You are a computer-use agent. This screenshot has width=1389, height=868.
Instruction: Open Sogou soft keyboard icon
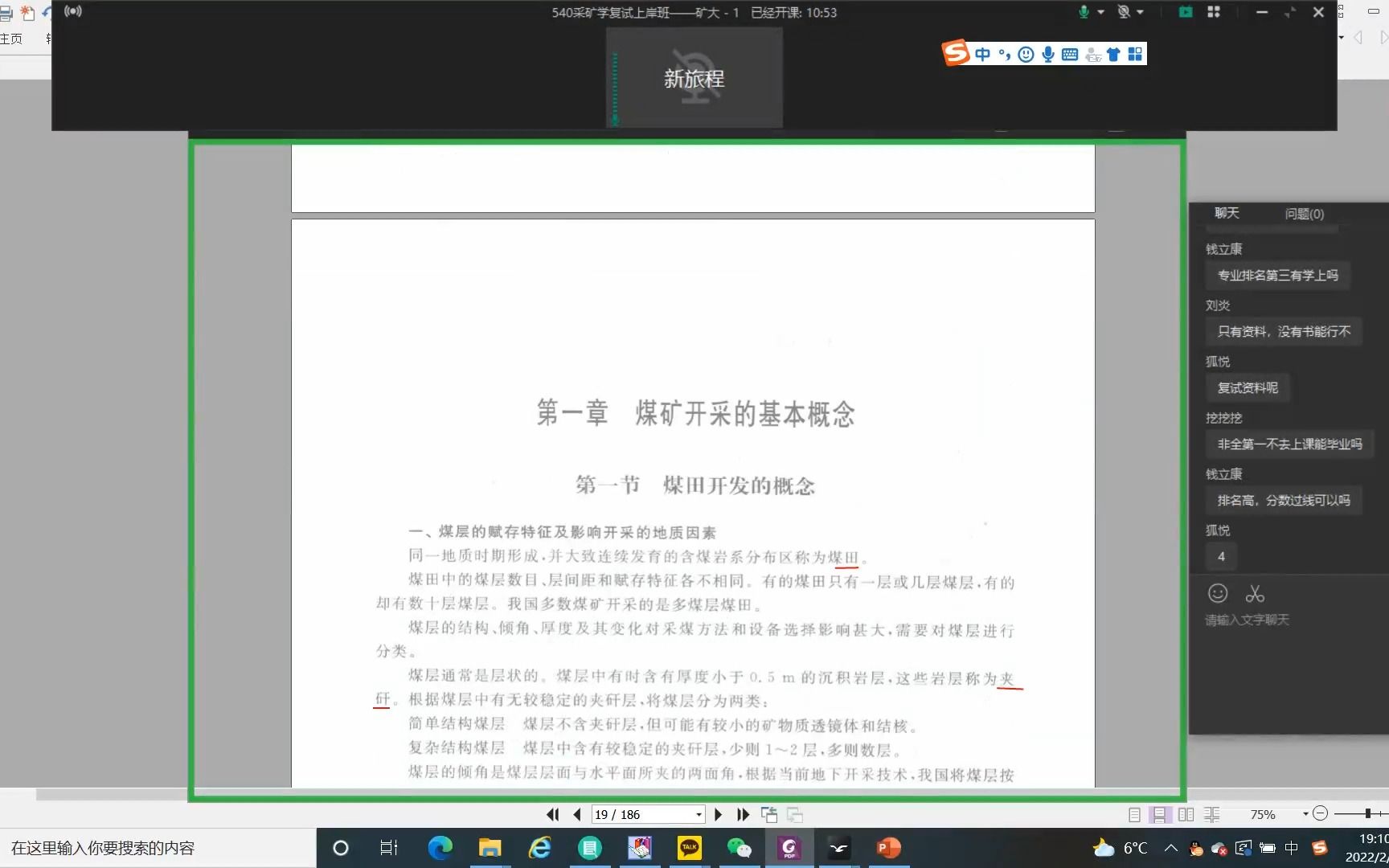1070,54
